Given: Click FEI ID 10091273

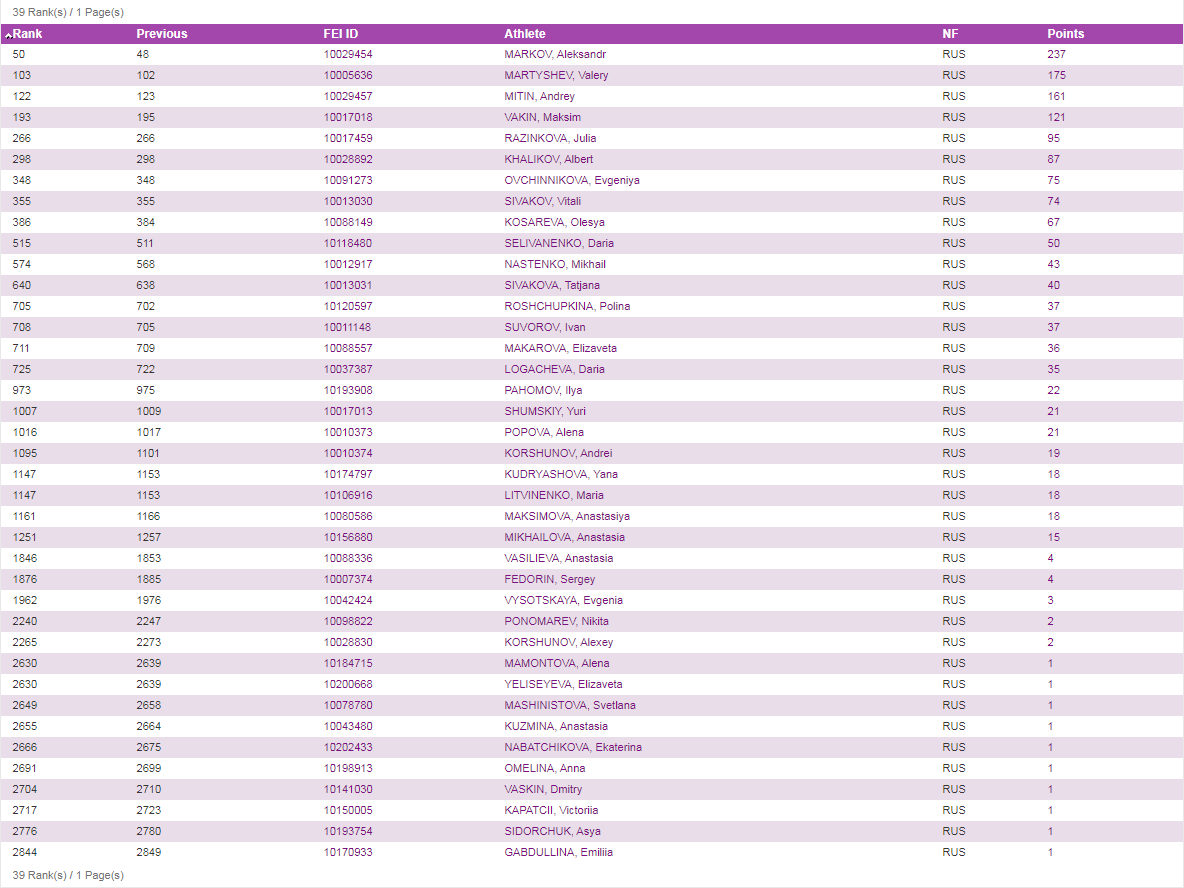Looking at the screenshot, I should [x=348, y=180].
